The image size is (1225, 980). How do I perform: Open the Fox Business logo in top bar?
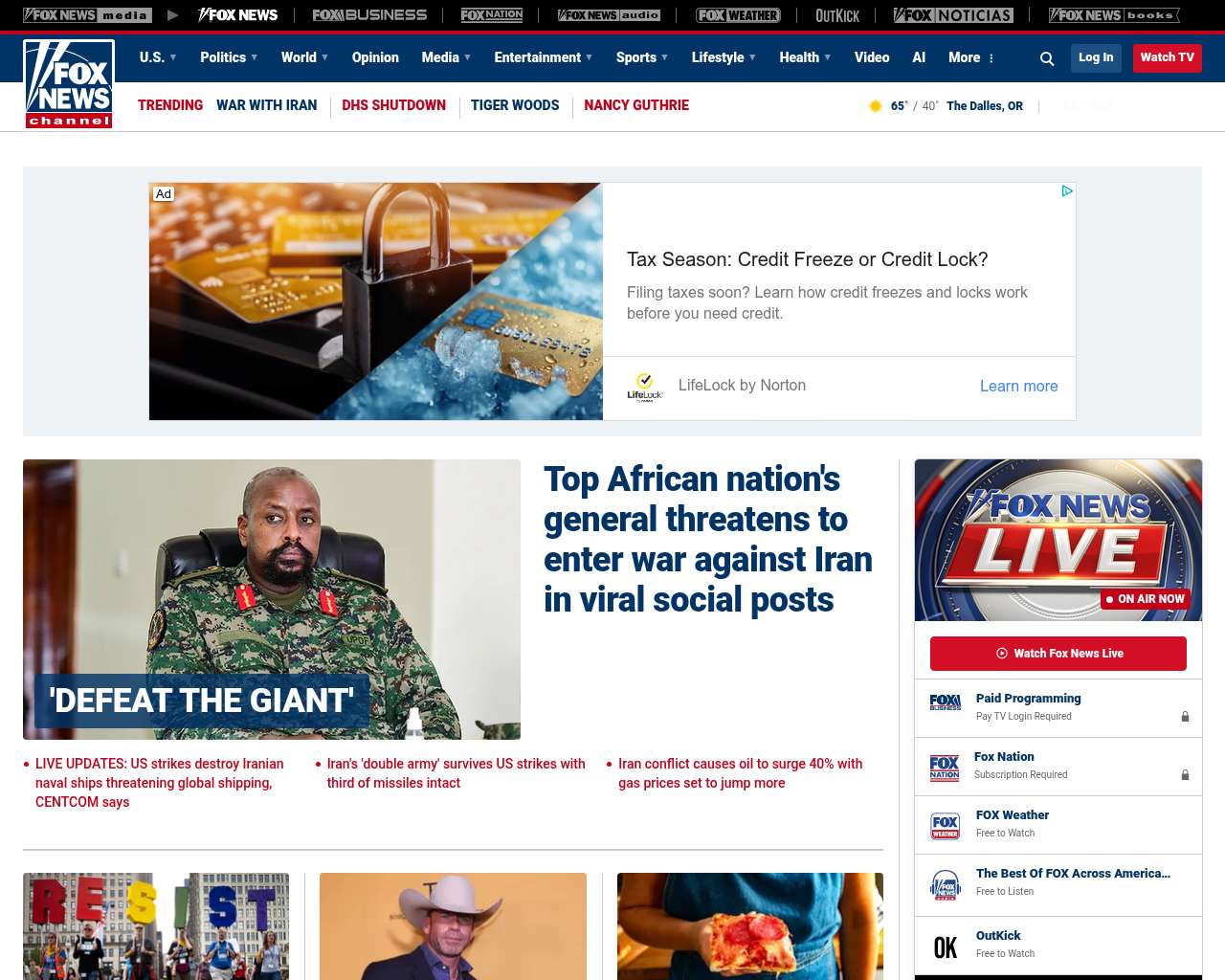[369, 15]
